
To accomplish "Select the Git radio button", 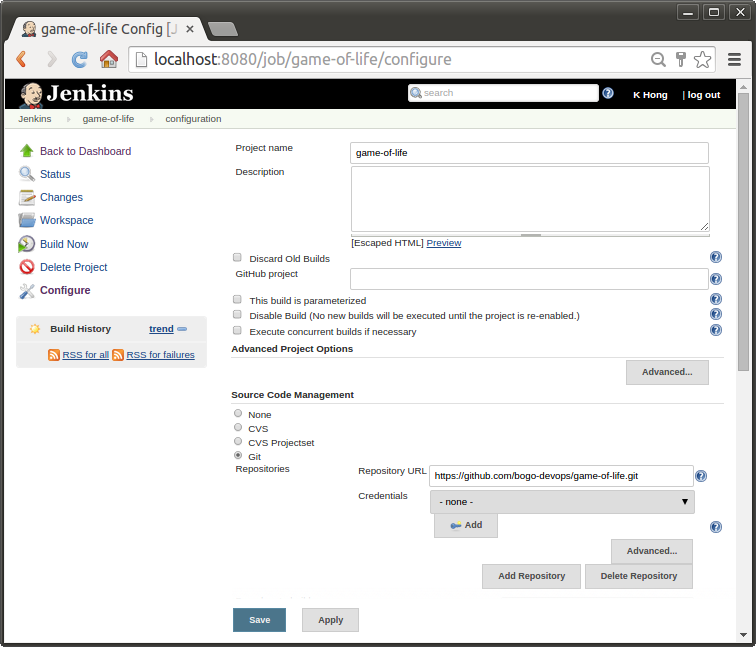I will pyautogui.click(x=238, y=455).
